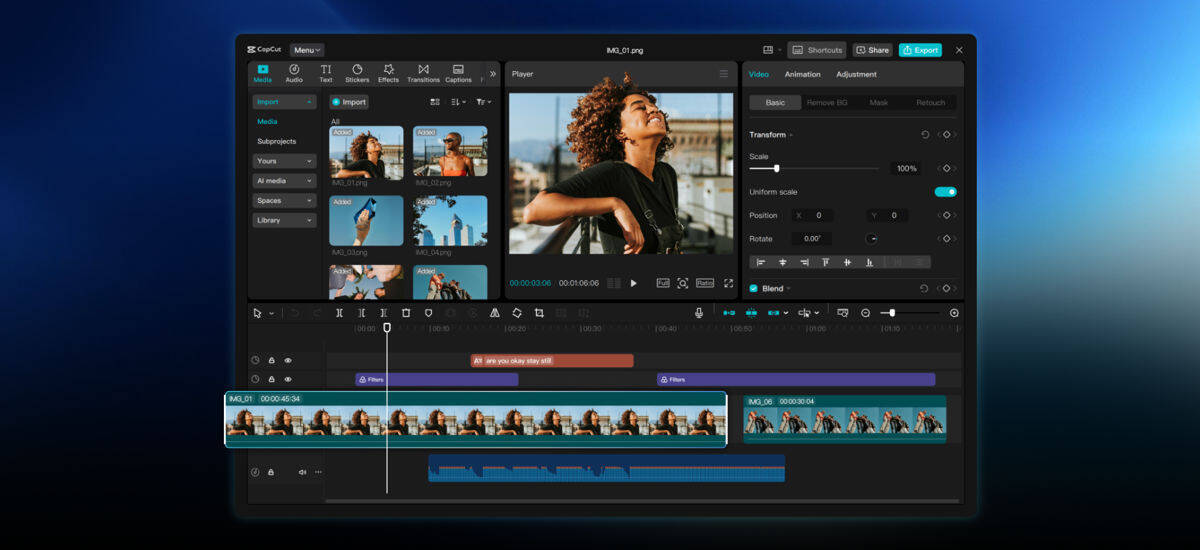The height and width of the screenshot is (550, 1200).
Task: Select the Captions tool
Action: tap(458, 73)
